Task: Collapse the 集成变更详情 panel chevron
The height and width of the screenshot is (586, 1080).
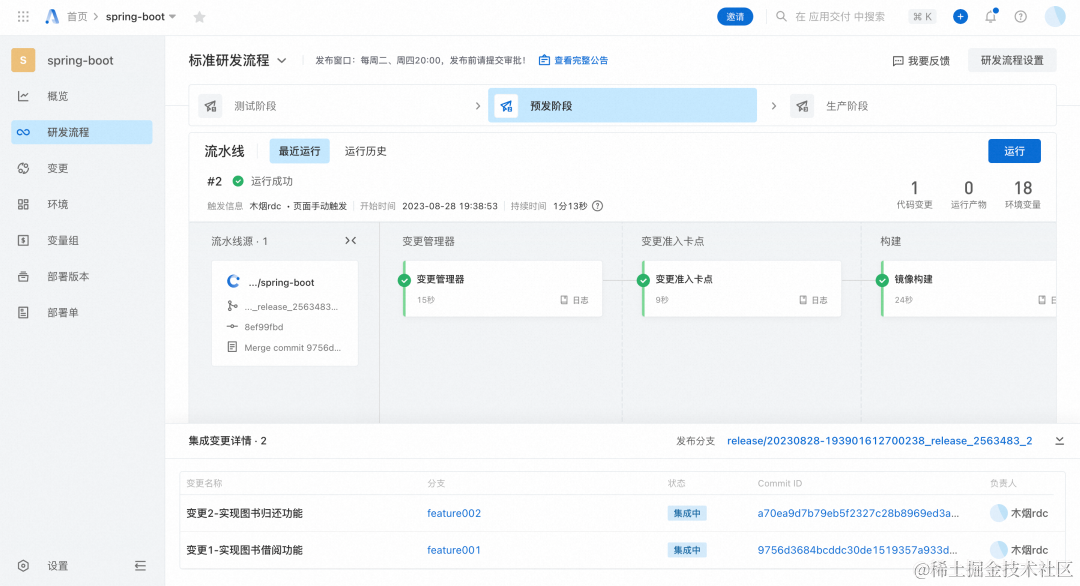Action: [x=1059, y=440]
